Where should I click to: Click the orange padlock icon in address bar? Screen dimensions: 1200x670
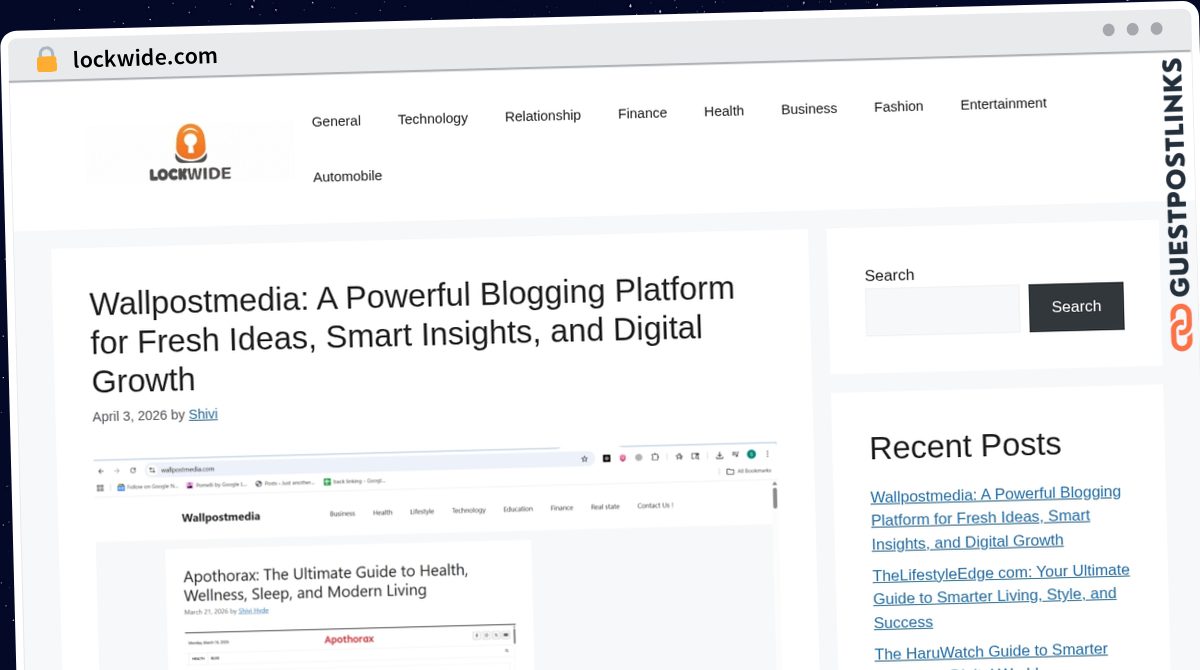coord(46,59)
